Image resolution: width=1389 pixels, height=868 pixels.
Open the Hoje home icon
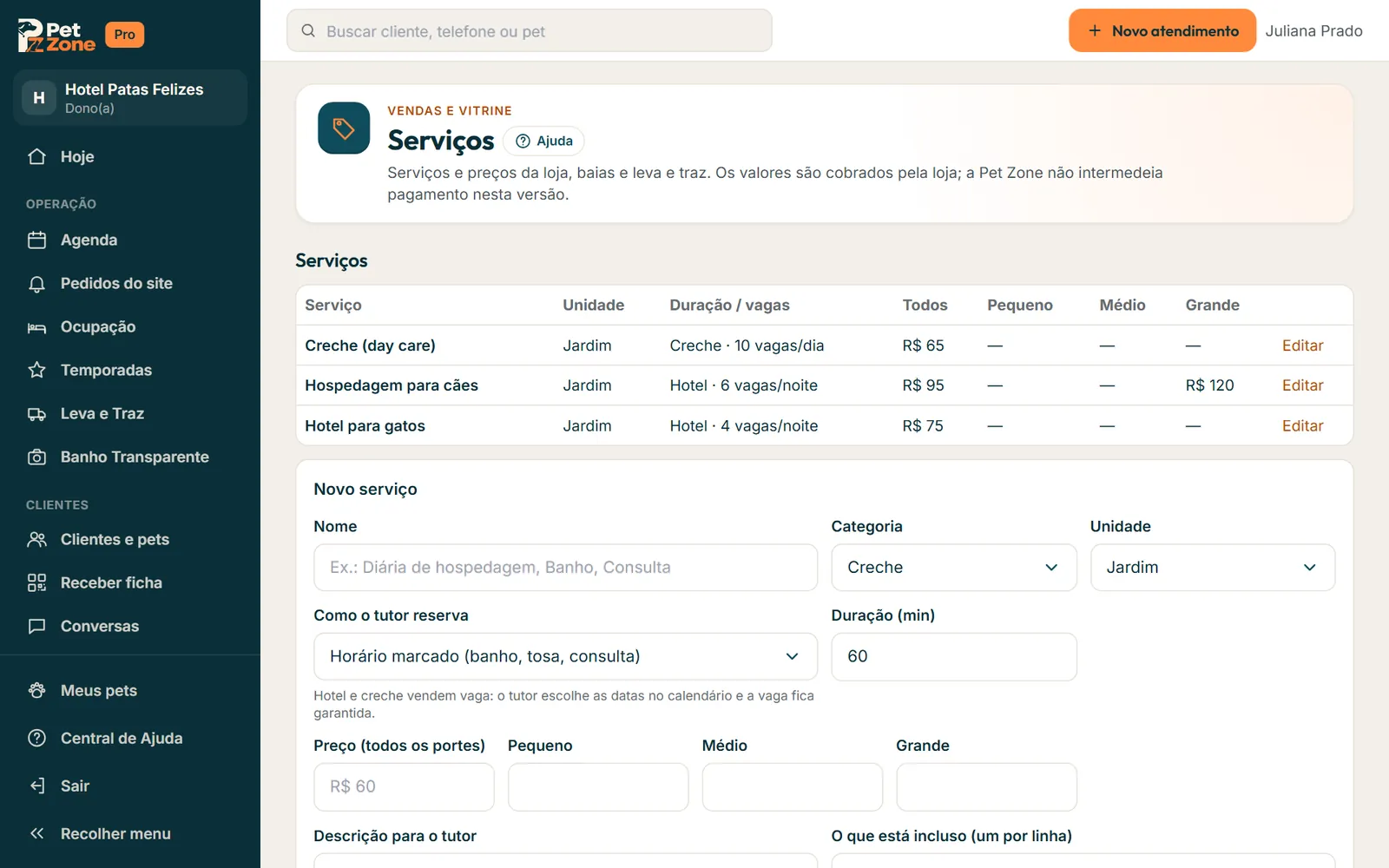click(36, 156)
